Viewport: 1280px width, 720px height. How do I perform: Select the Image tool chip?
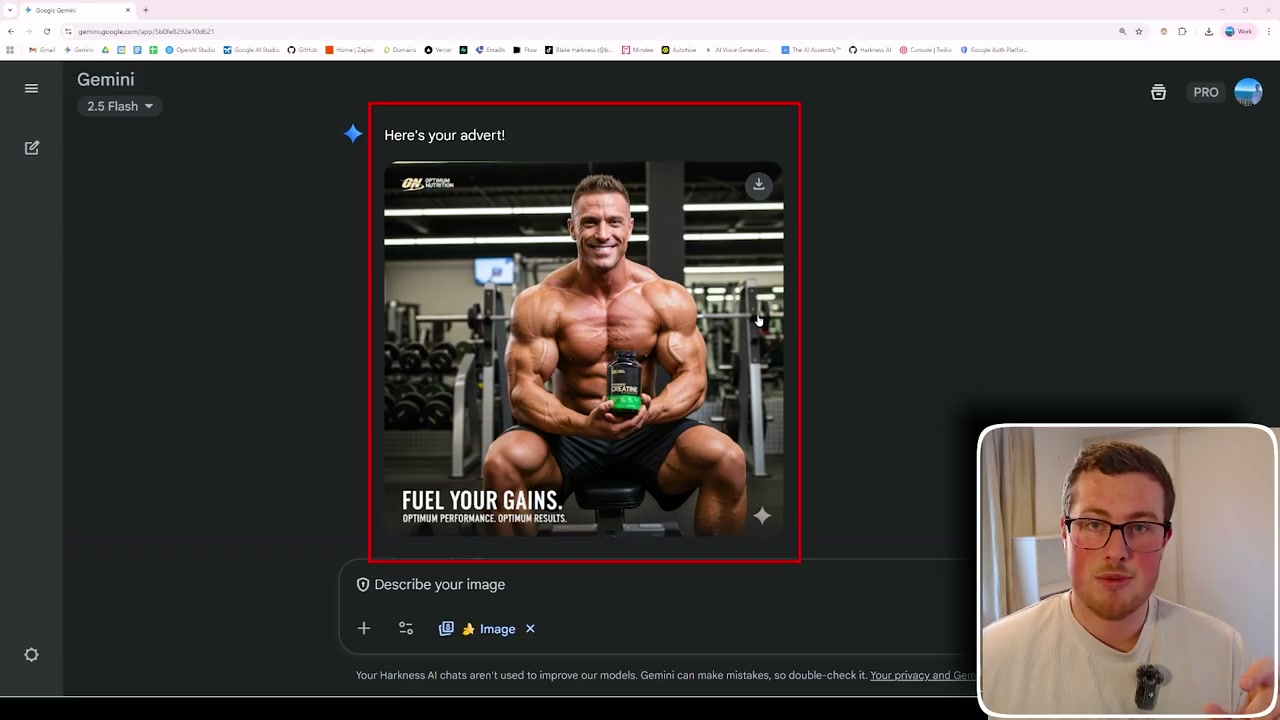478,629
